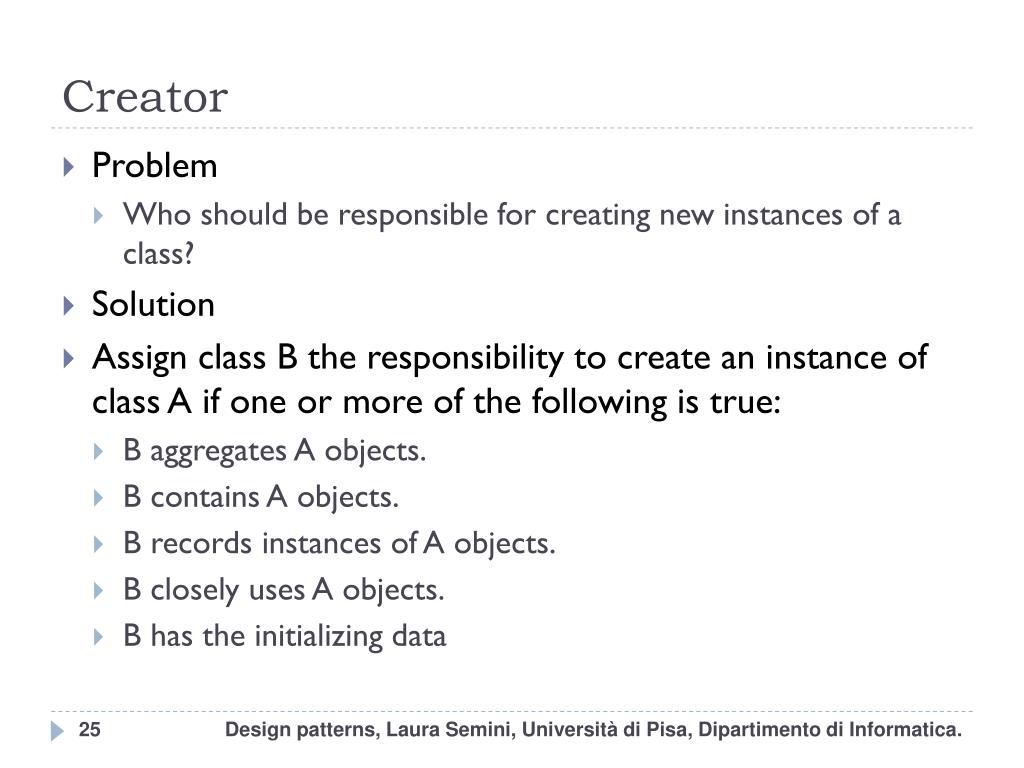Click the bullet before 'Who should be responsible'

pyautogui.click(x=99, y=216)
